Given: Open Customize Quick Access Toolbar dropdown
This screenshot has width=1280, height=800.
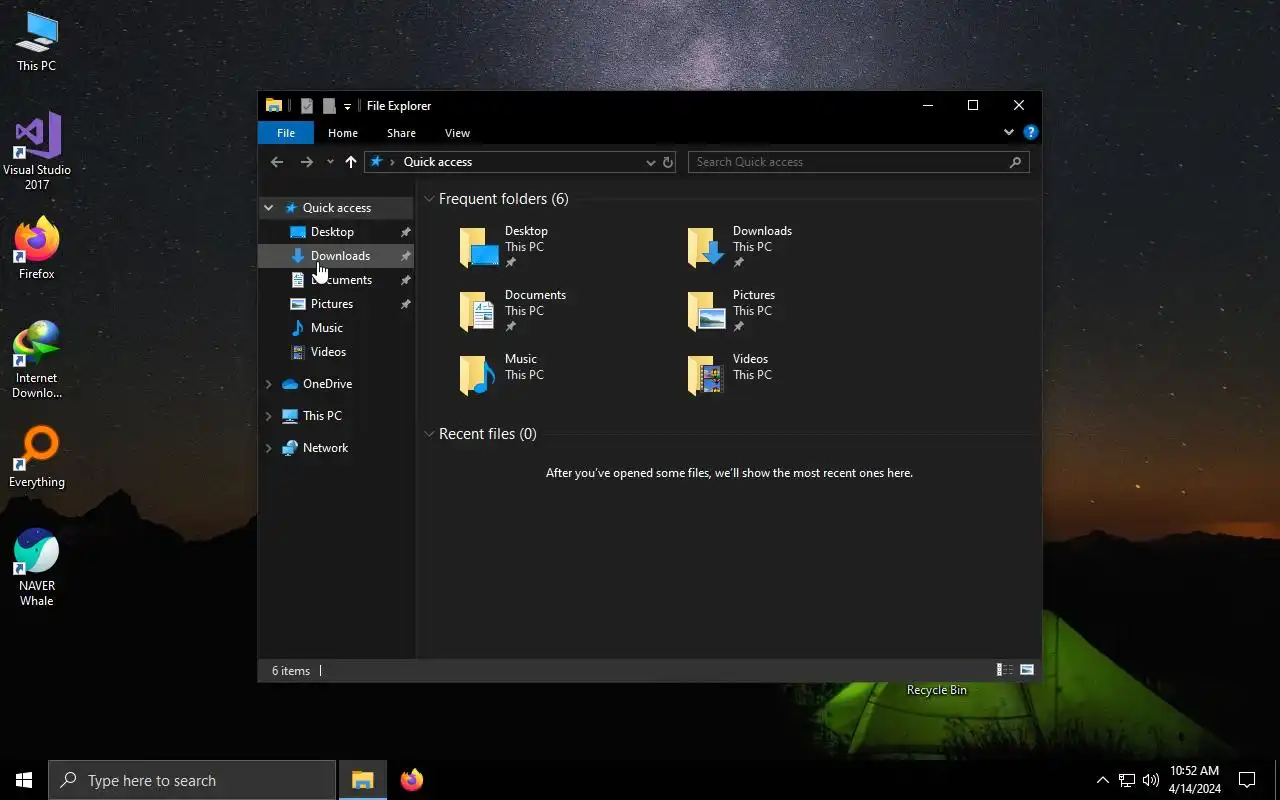Looking at the screenshot, I should (347, 106).
